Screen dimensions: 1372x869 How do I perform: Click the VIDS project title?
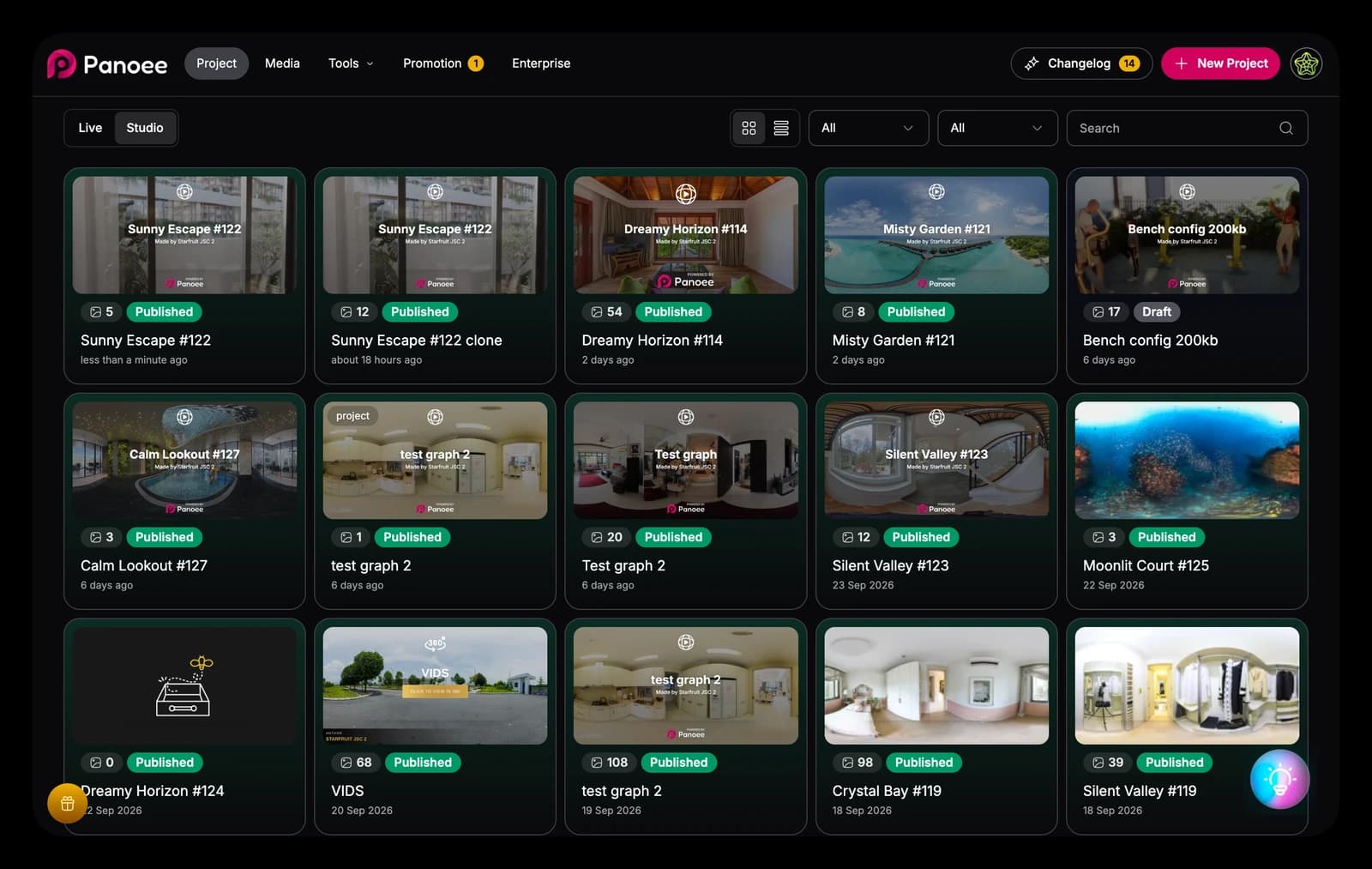(347, 791)
